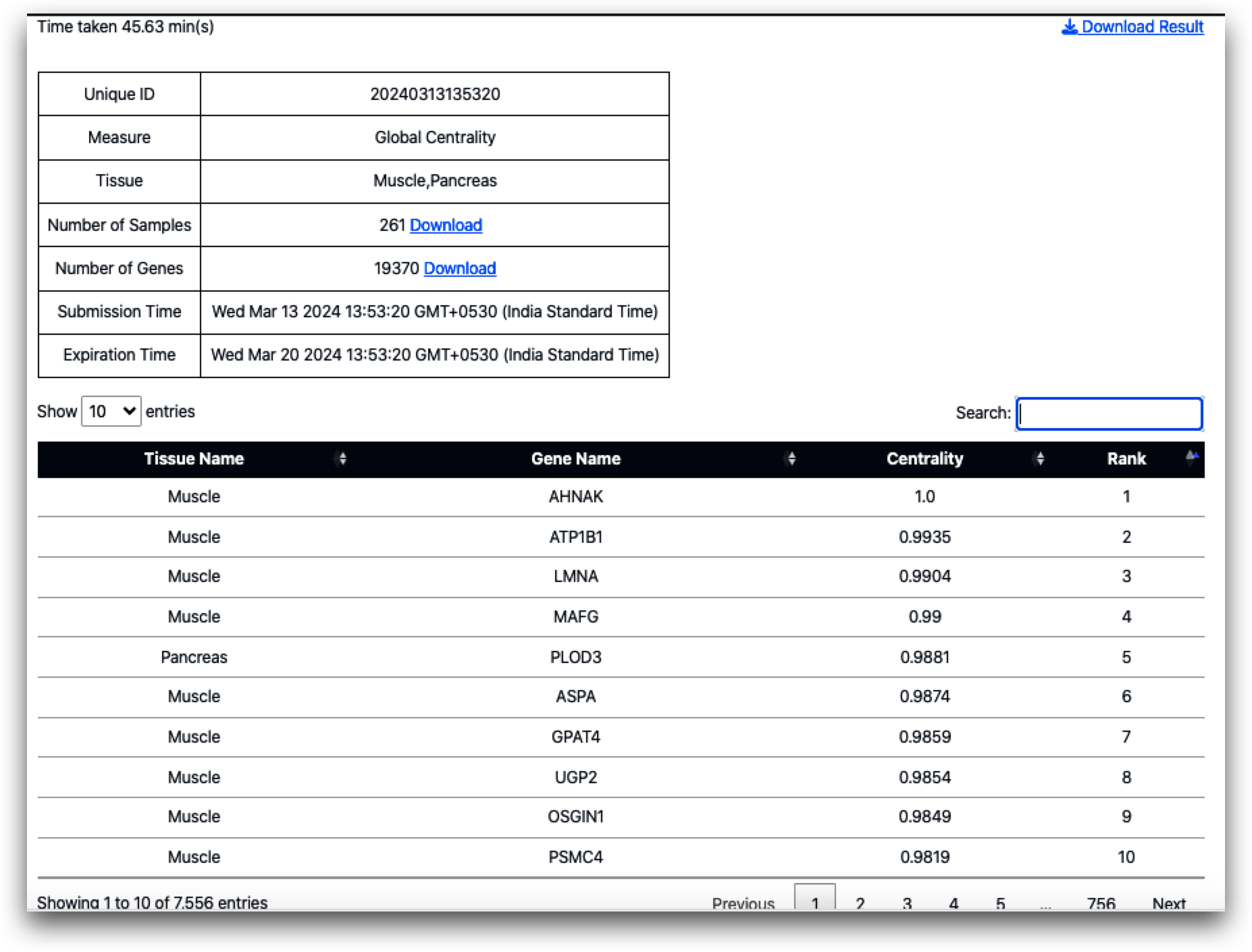
Task: Click gene name MAFG
Action: 576,617
